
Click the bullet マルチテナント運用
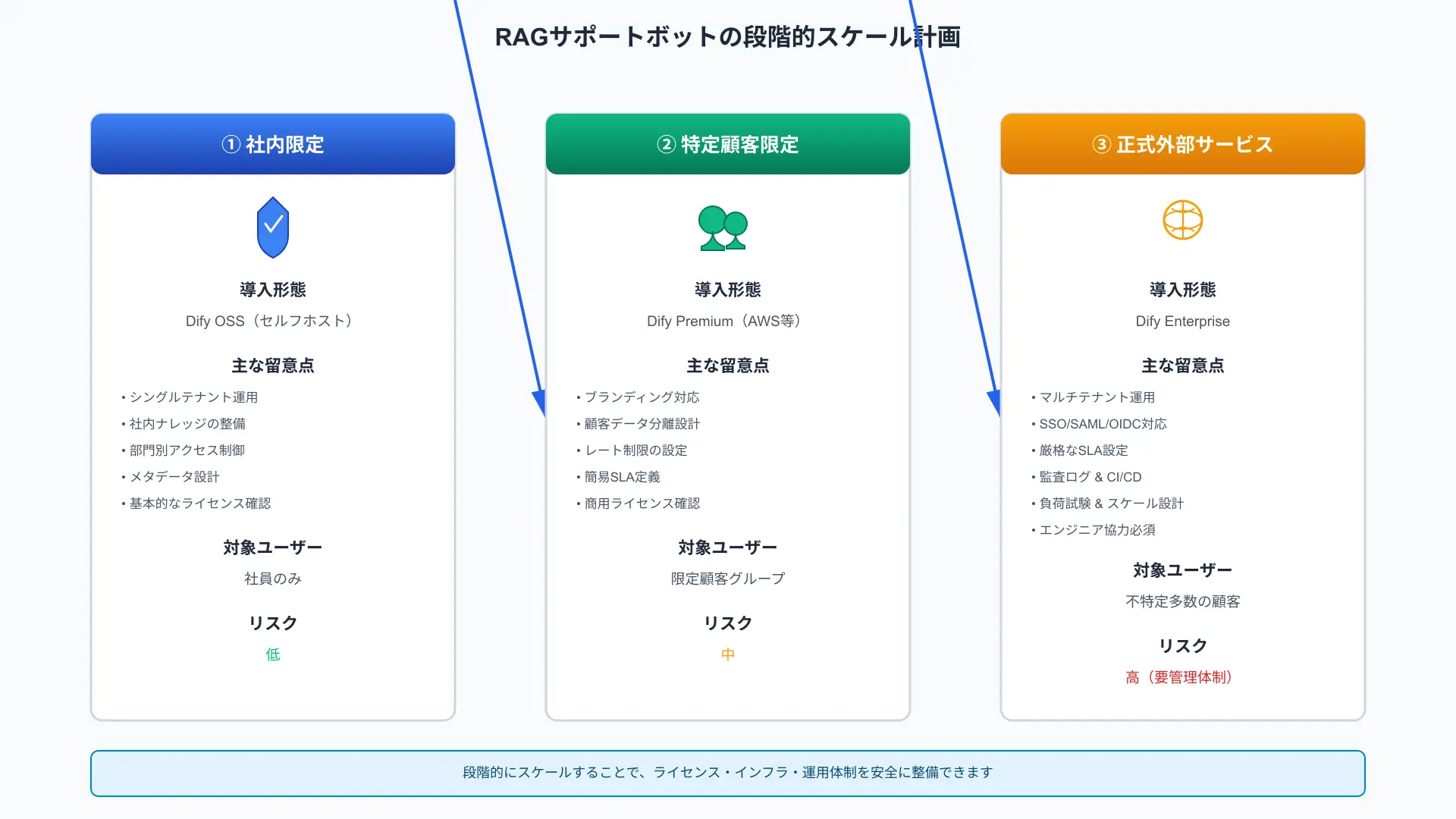click(1093, 397)
